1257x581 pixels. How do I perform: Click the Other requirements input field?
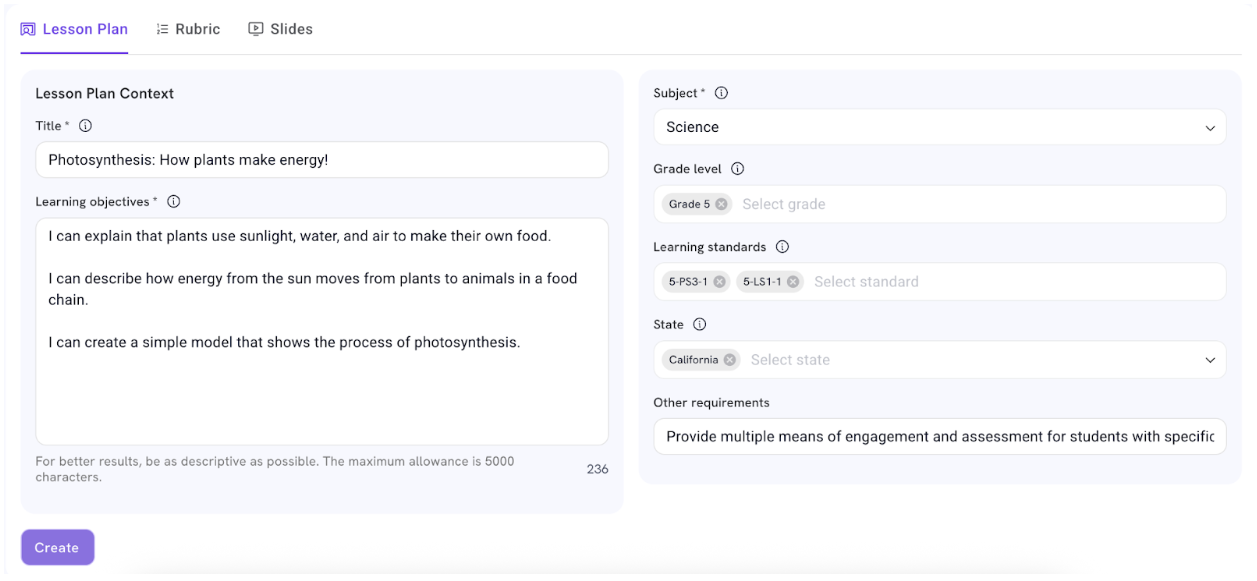[939, 436]
